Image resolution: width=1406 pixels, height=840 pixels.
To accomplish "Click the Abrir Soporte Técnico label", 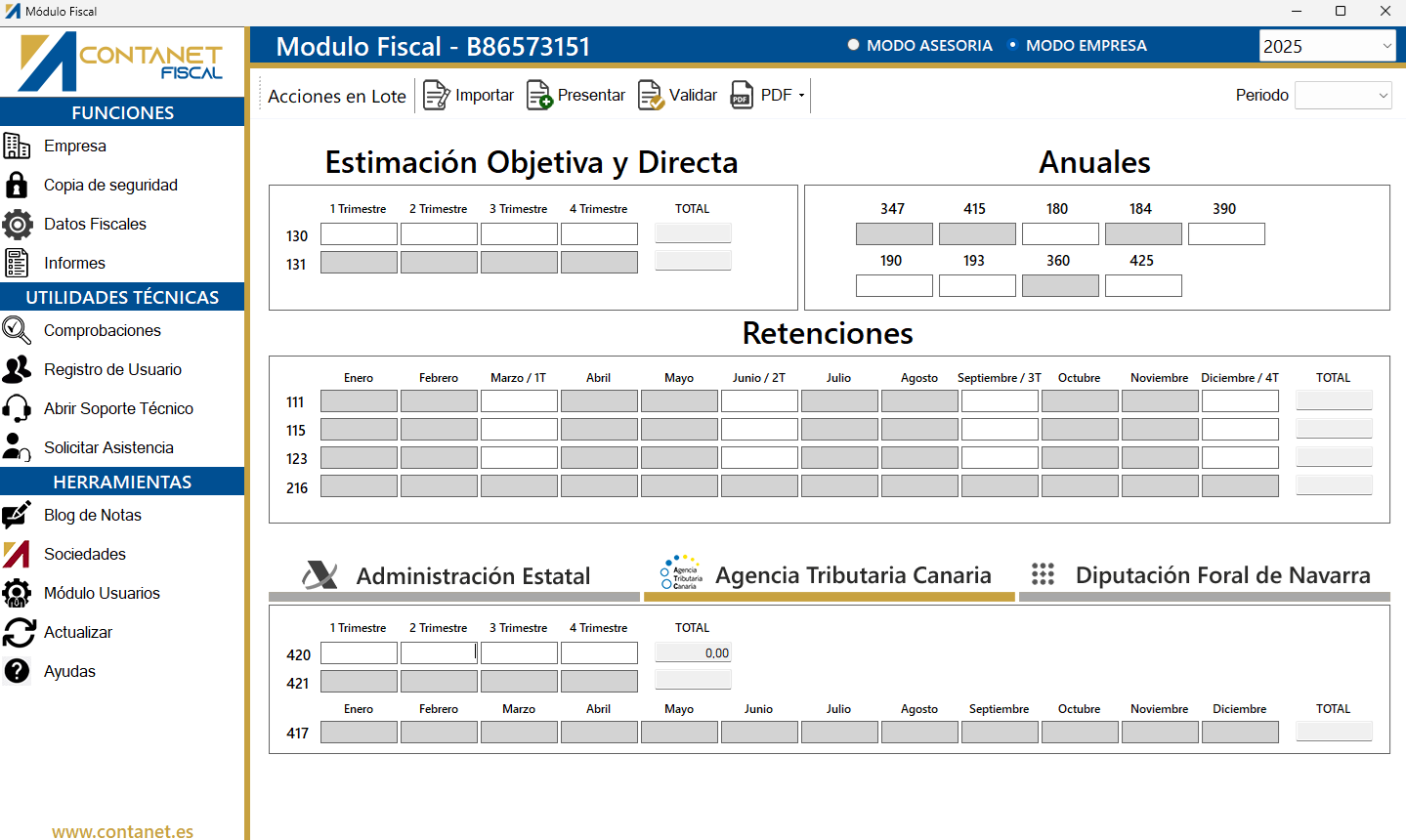I will pyautogui.click(x=118, y=408).
